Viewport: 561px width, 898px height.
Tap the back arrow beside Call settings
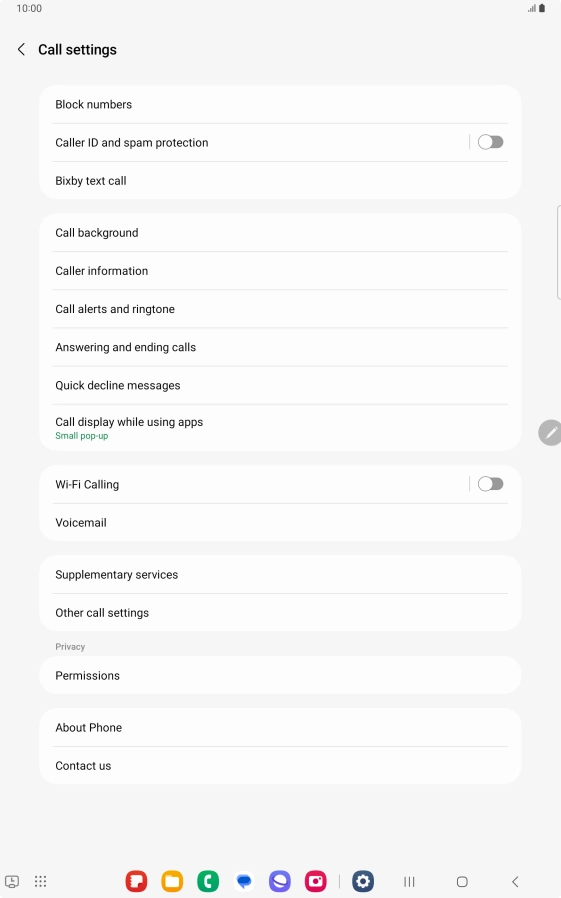tap(21, 50)
